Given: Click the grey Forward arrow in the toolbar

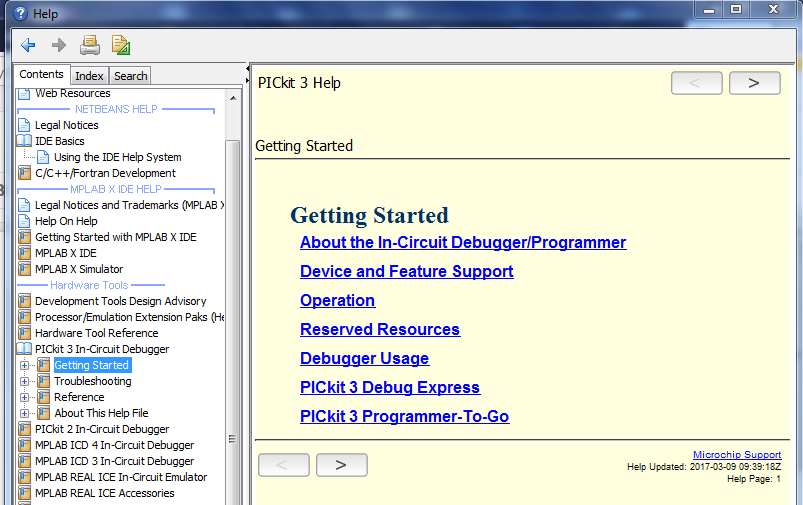Looking at the screenshot, I should pyautogui.click(x=59, y=45).
